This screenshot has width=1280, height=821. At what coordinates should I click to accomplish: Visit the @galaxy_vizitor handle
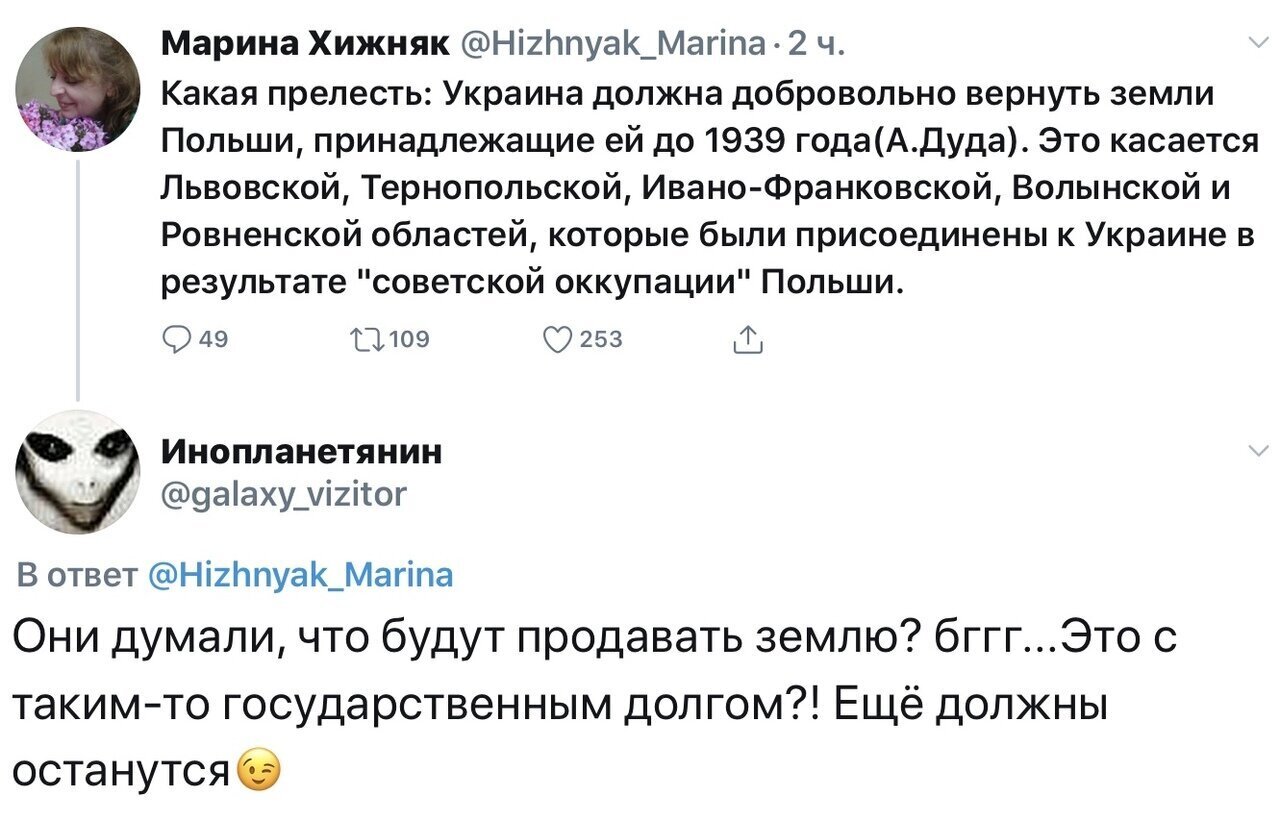(283, 492)
